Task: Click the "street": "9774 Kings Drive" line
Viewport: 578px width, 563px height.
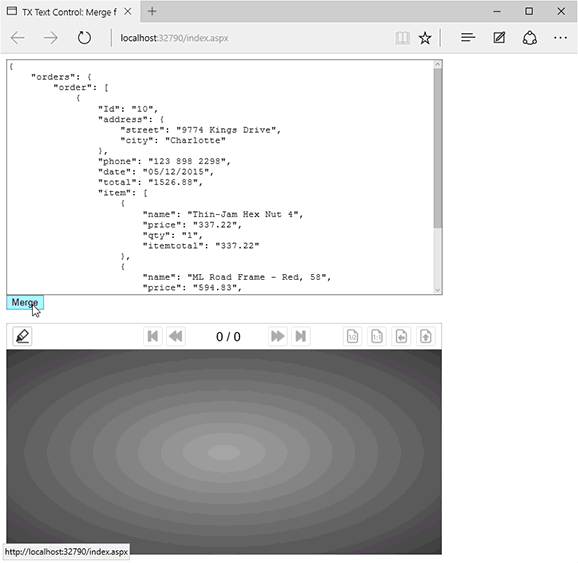Action: click(201, 130)
